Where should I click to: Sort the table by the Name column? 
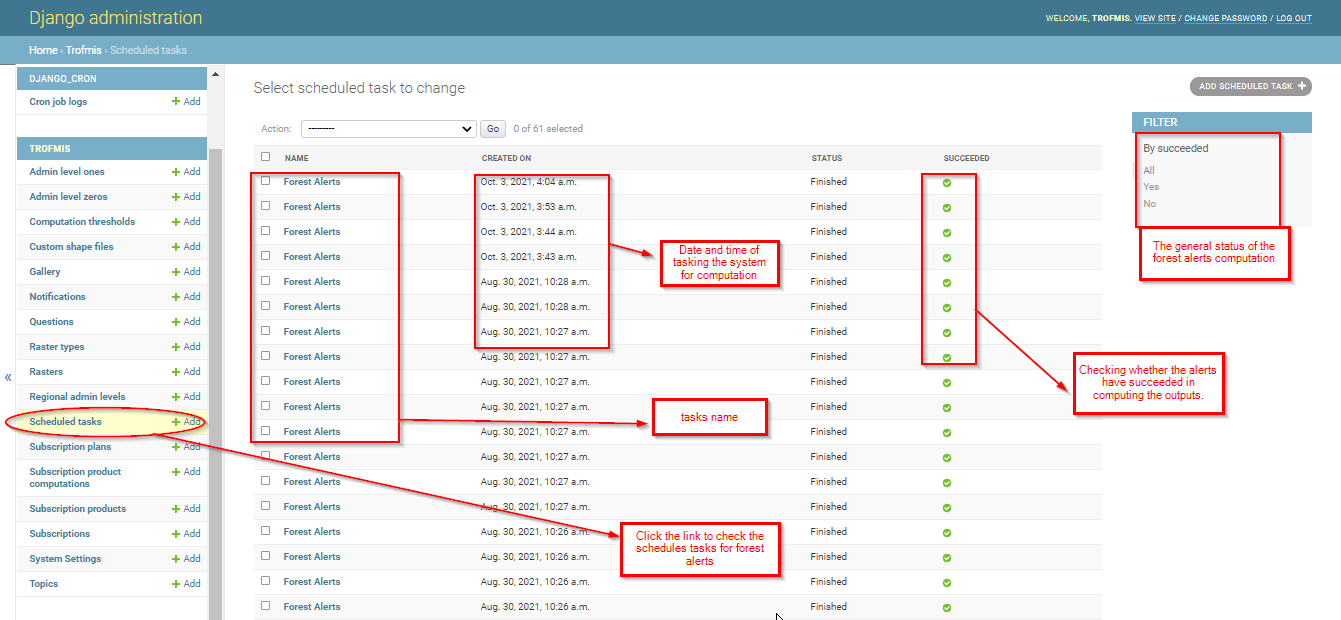pos(296,158)
